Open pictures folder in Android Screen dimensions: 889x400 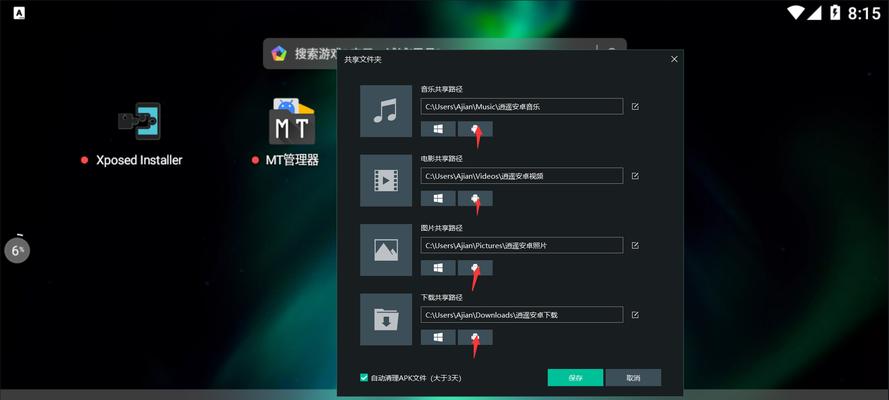475,268
